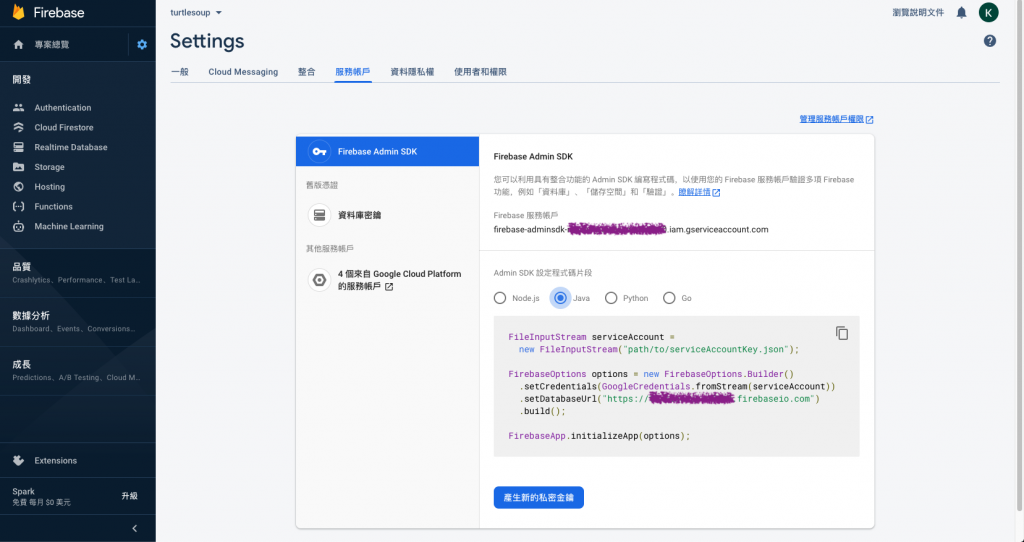The width and height of the screenshot is (1024, 542).
Task: Click the Authentication people icon
Action: coord(18,108)
